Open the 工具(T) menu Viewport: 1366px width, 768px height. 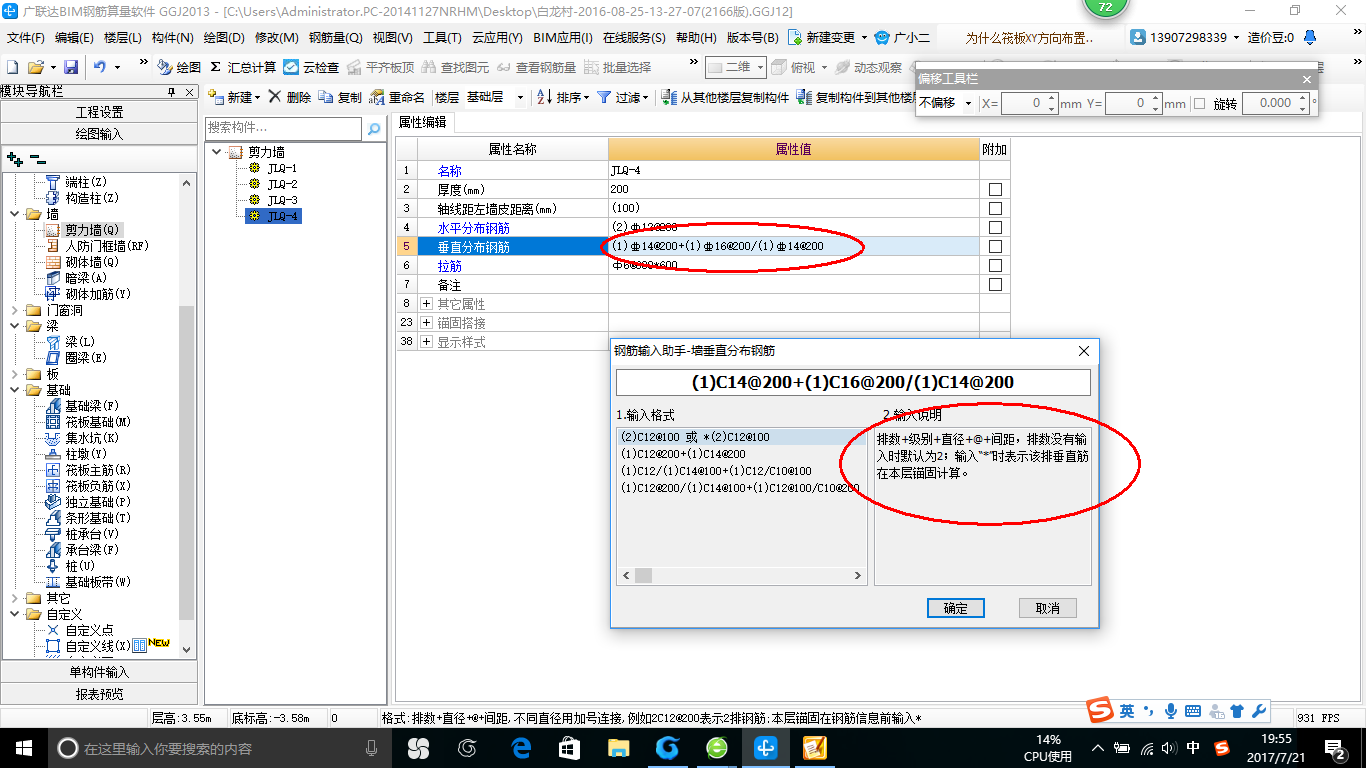pyautogui.click(x=442, y=38)
